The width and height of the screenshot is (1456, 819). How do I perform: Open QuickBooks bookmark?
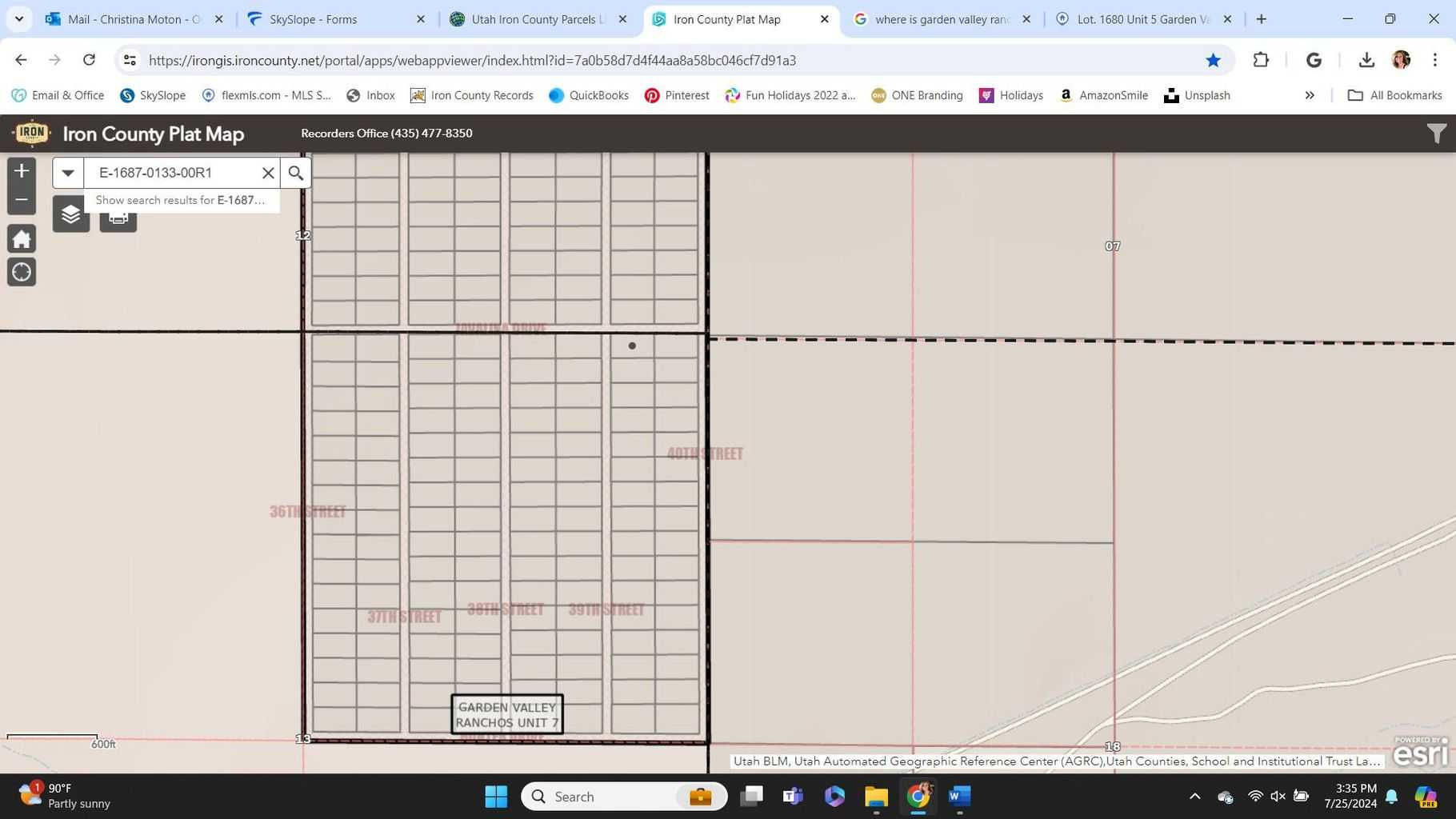coord(589,95)
